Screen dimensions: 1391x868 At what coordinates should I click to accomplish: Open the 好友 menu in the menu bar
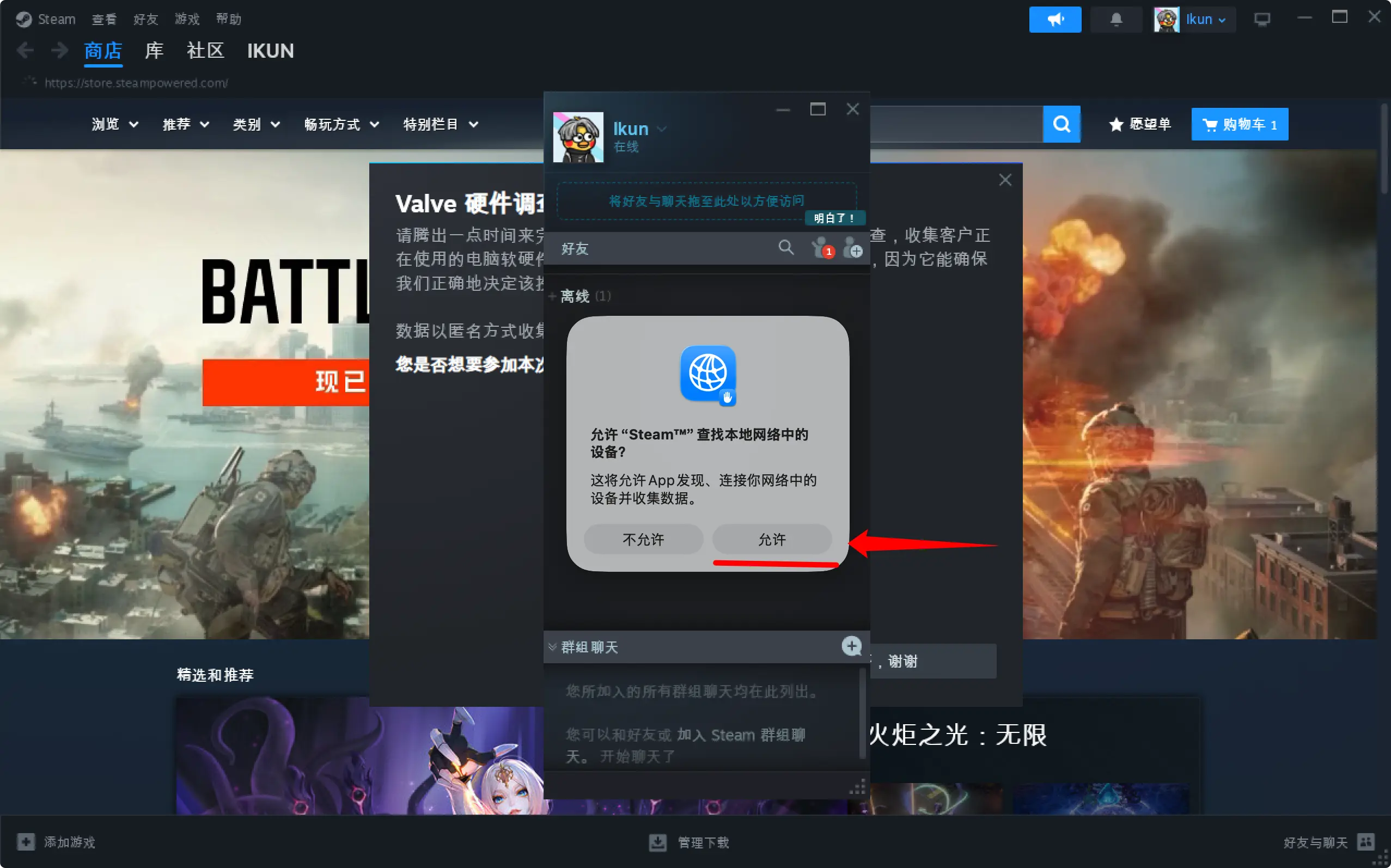145,20
